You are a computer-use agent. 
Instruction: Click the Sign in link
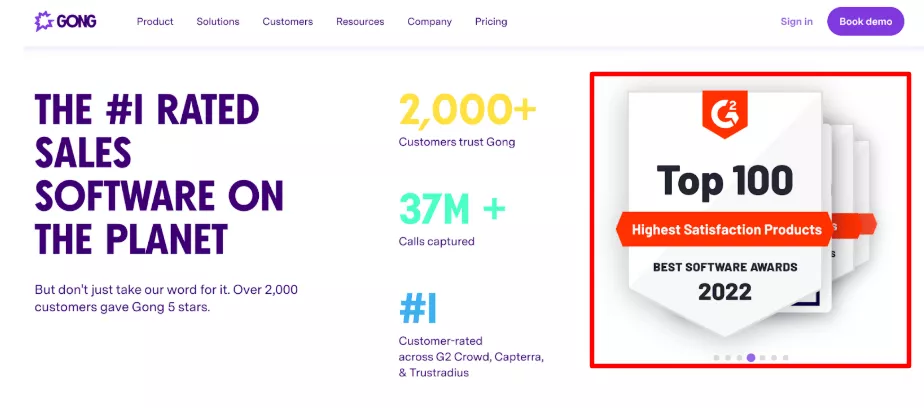point(797,21)
